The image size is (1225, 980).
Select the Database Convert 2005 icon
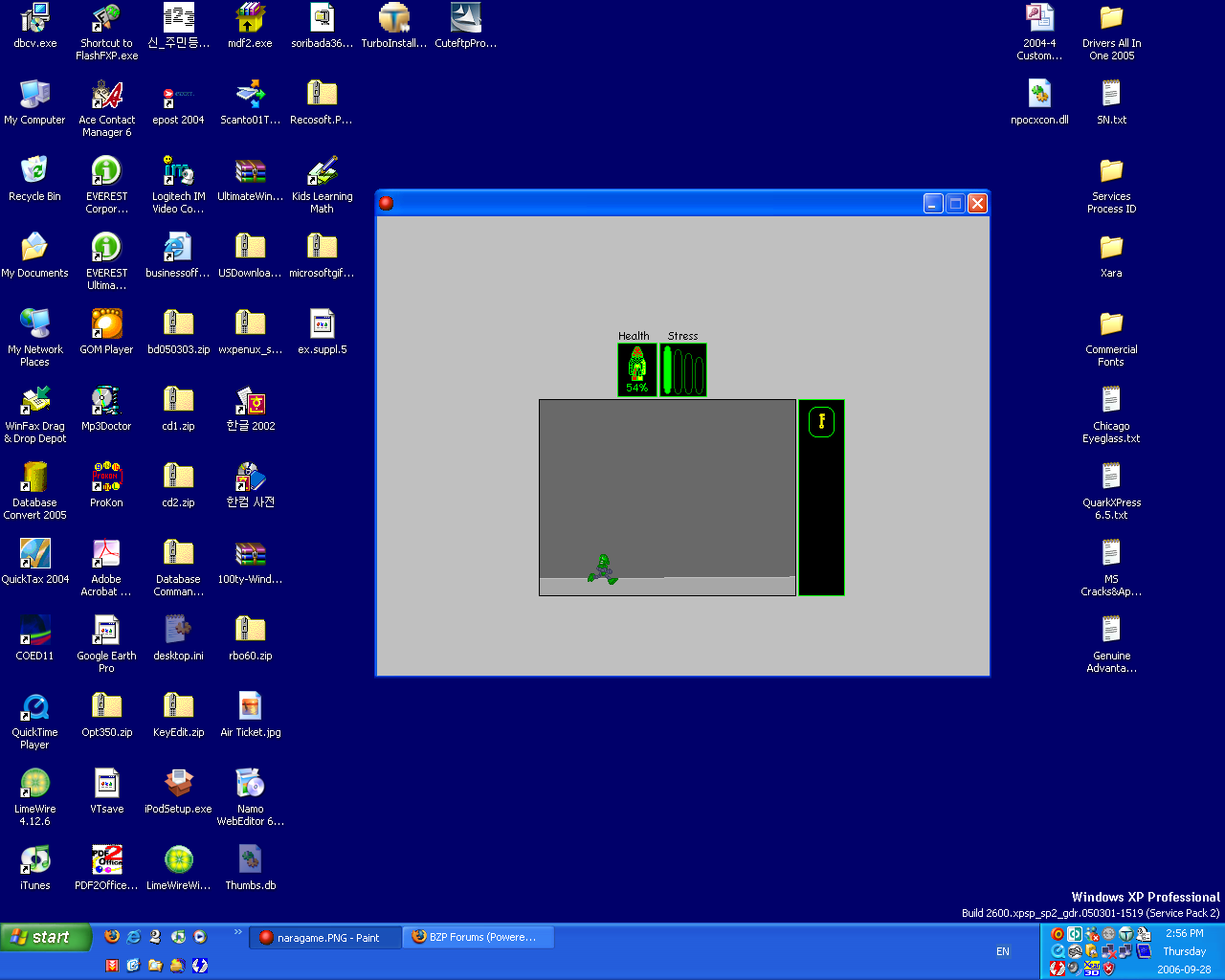tap(35, 491)
